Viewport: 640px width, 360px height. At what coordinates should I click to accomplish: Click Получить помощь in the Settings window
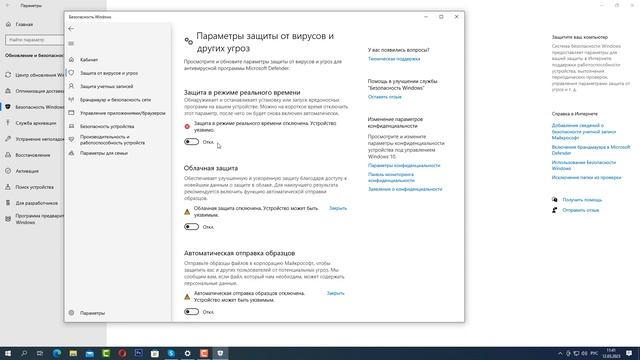click(x=582, y=200)
